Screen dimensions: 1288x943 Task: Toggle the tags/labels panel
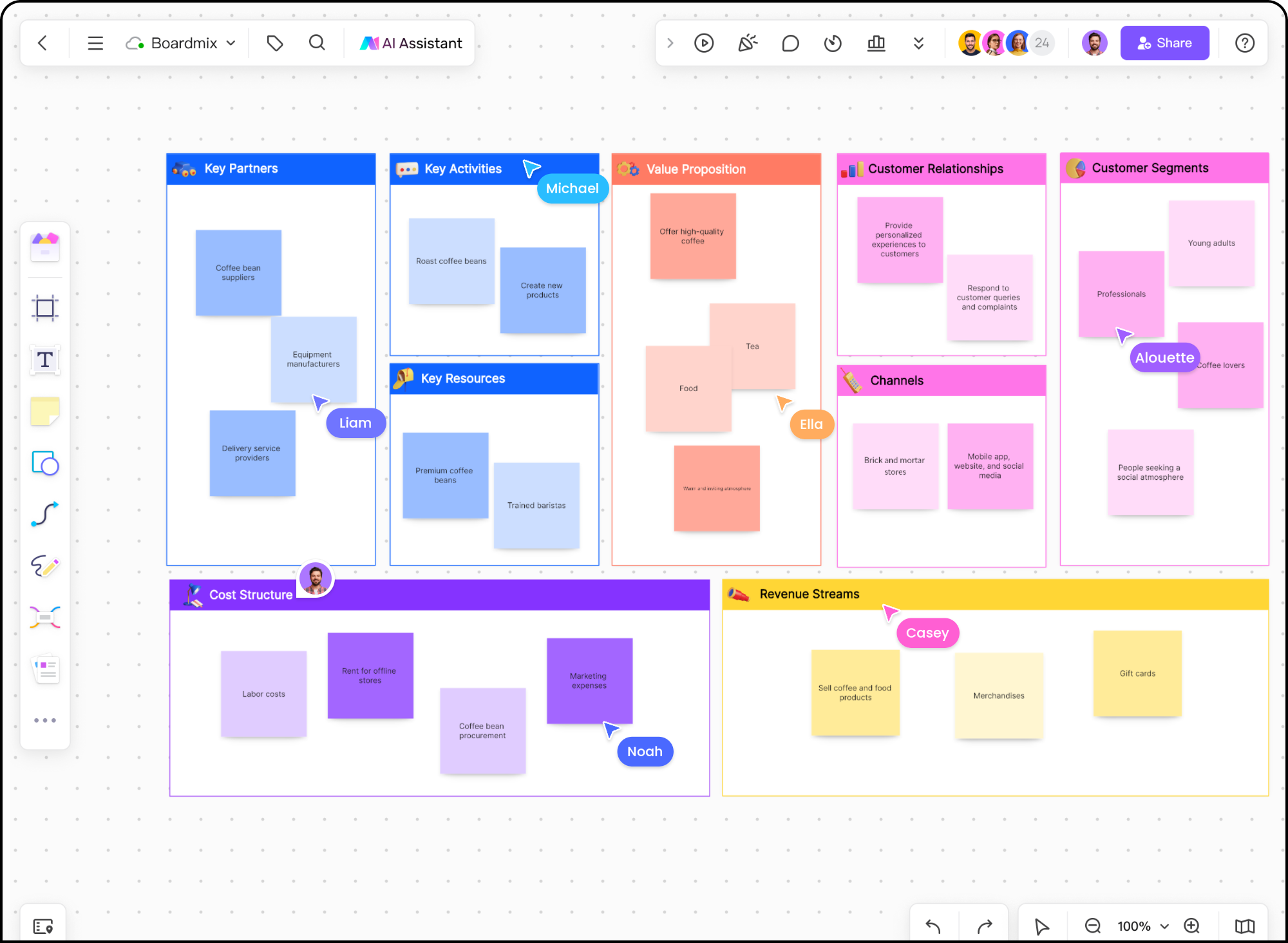point(275,43)
